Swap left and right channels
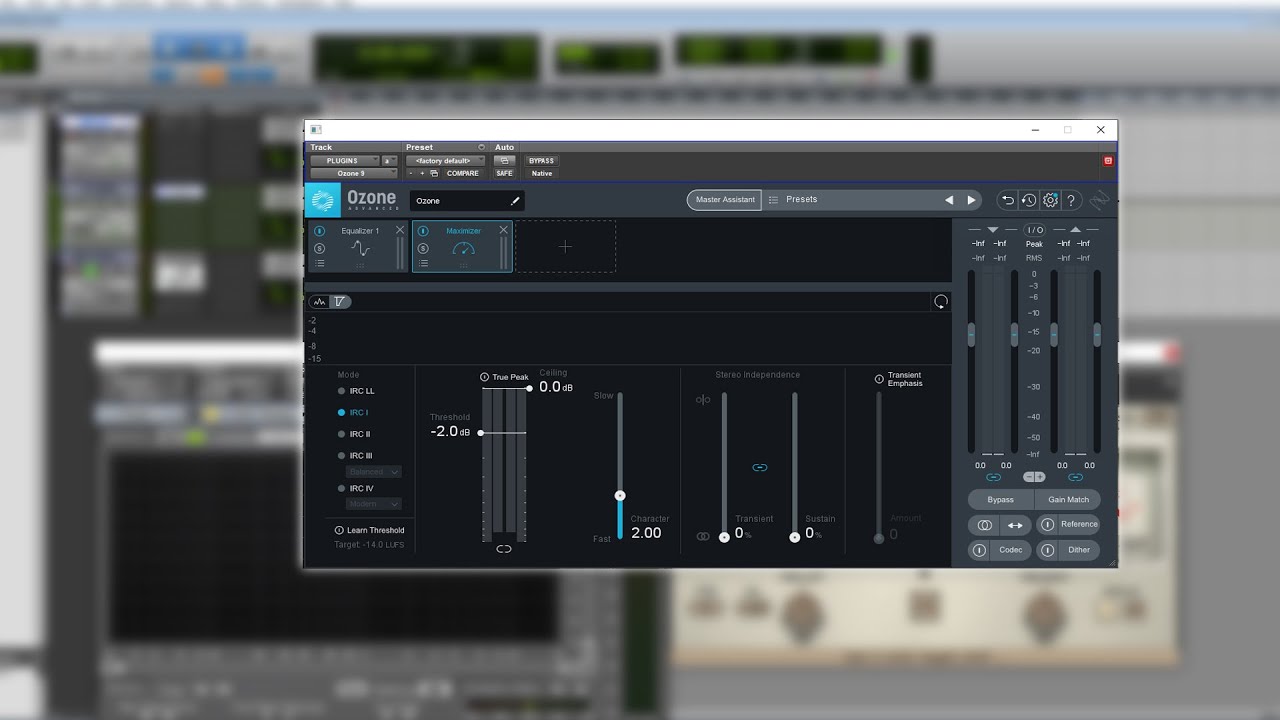The height and width of the screenshot is (720, 1280). 1015,524
